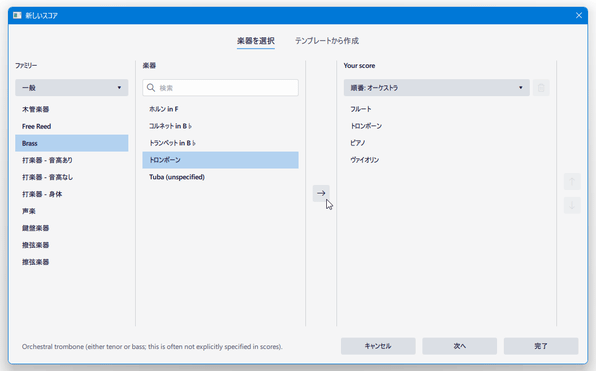Switch to the テンプレートから作成 tab
Screen dimensions: 596x371
[x=327, y=41]
